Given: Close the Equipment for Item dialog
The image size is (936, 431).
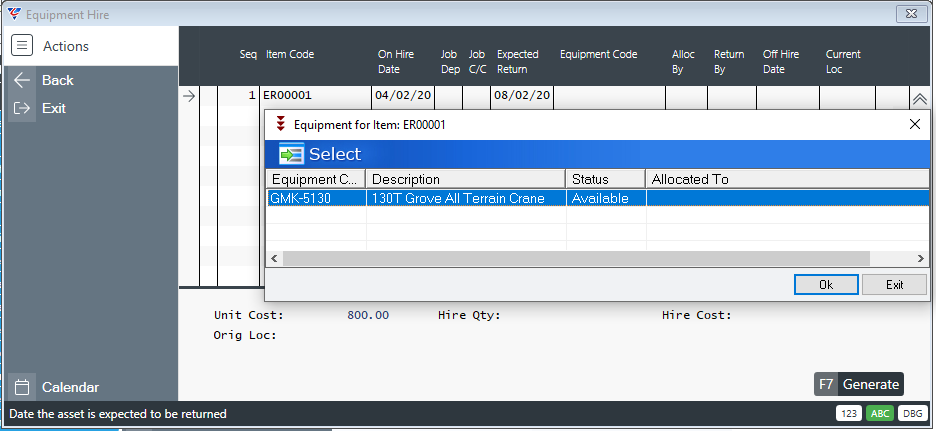Looking at the screenshot, I should (914, 125).
